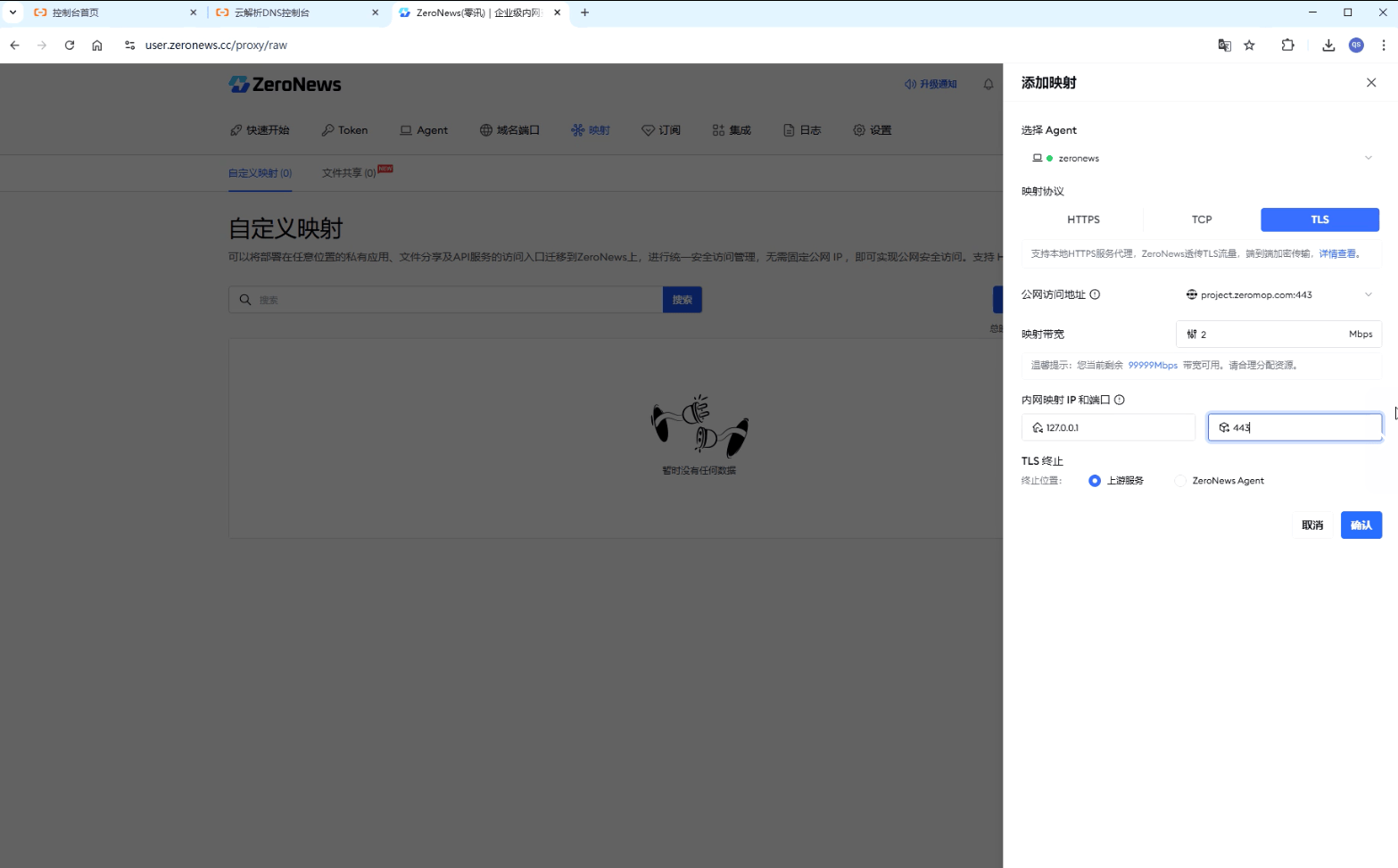The width and height of the screenshot is (1398, 868).
Task: Open the notification bell
Action: pos(989,84)
